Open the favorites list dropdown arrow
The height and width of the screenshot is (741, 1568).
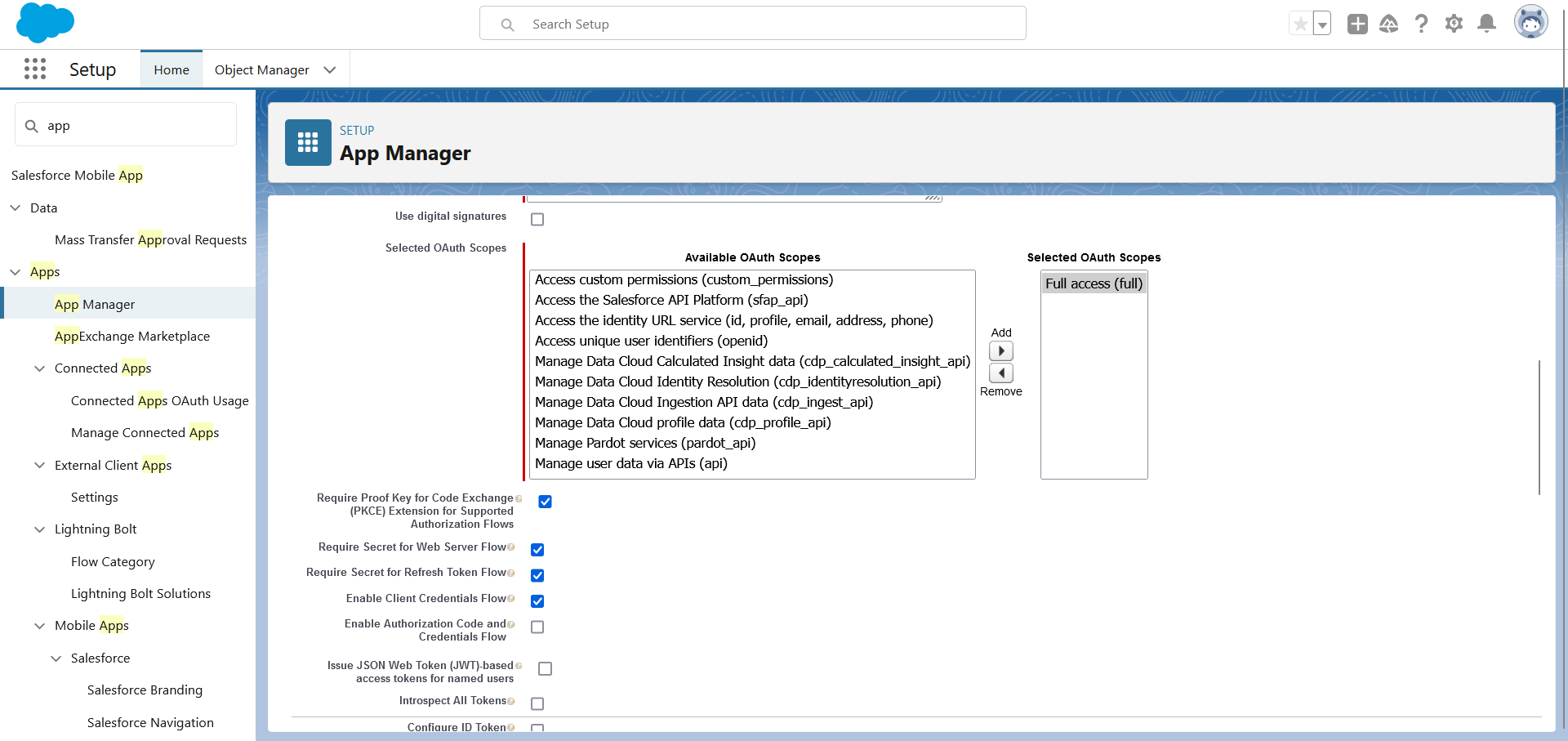(1322, 25)
